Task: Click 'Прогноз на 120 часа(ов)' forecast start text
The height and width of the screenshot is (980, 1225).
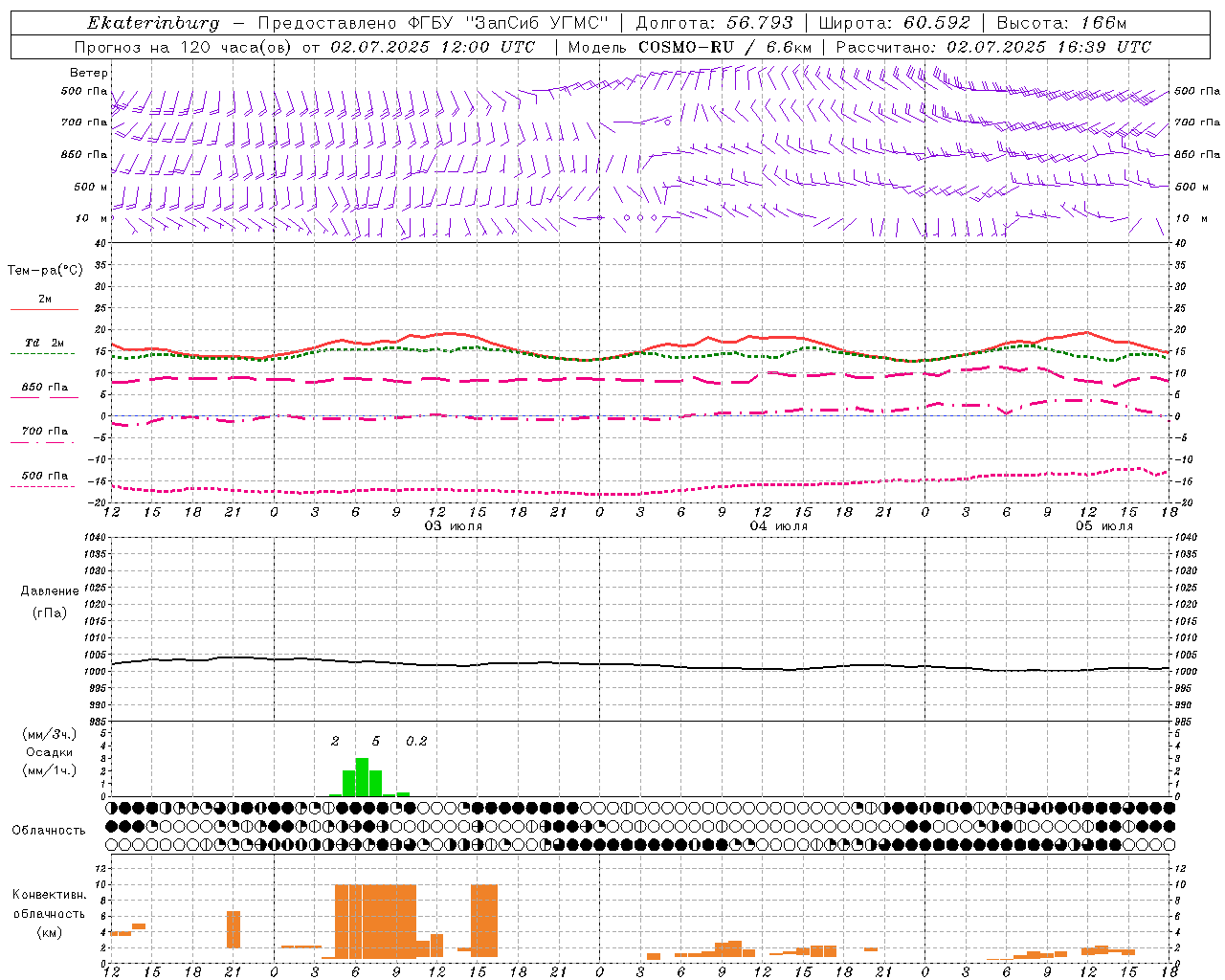Action: tap(185, 47)
